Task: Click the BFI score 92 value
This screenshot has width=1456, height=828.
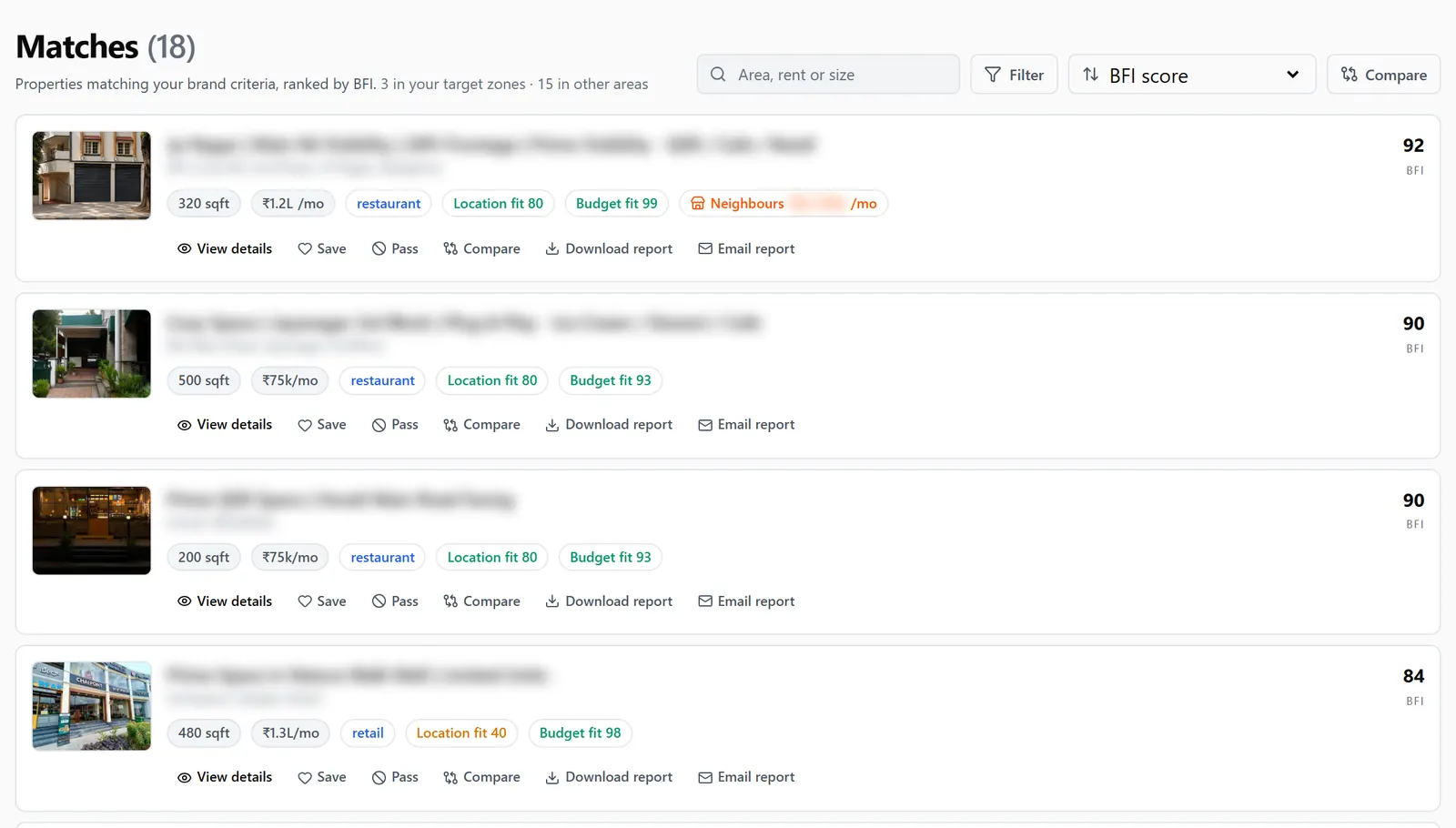Action: 1413,146
